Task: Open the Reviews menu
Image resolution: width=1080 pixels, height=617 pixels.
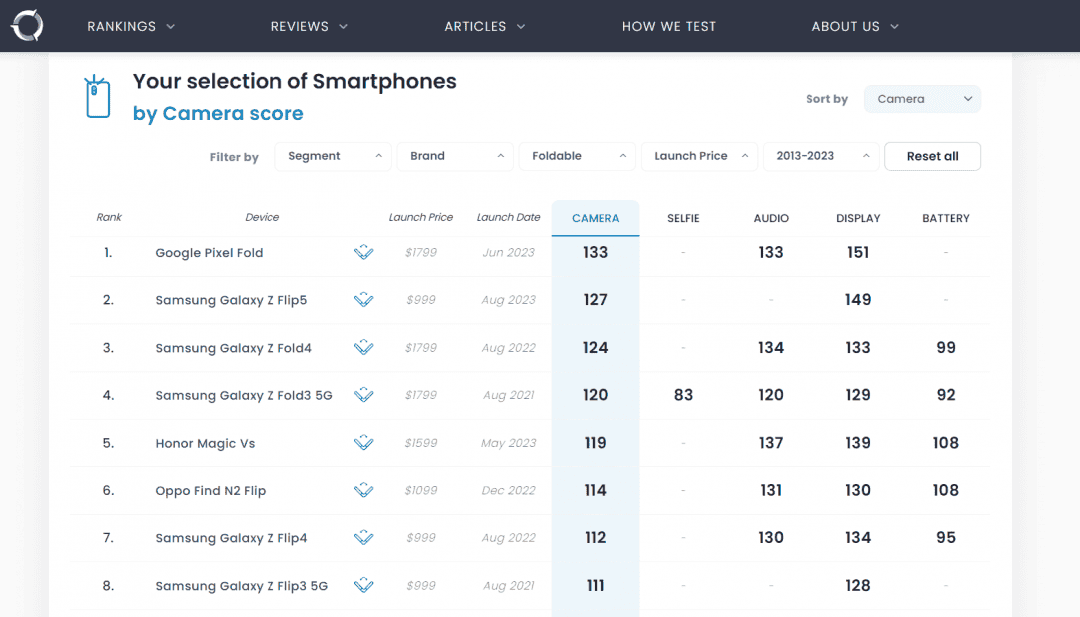Action: pos(309,26)
